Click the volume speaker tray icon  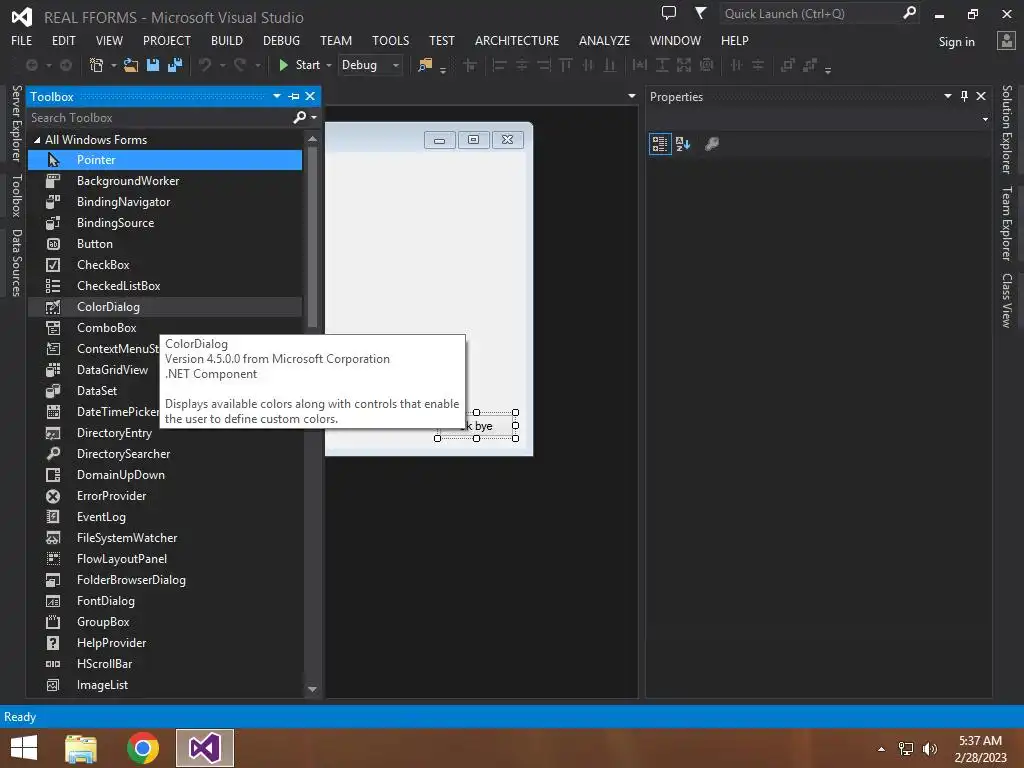click(x=929, y=748)
